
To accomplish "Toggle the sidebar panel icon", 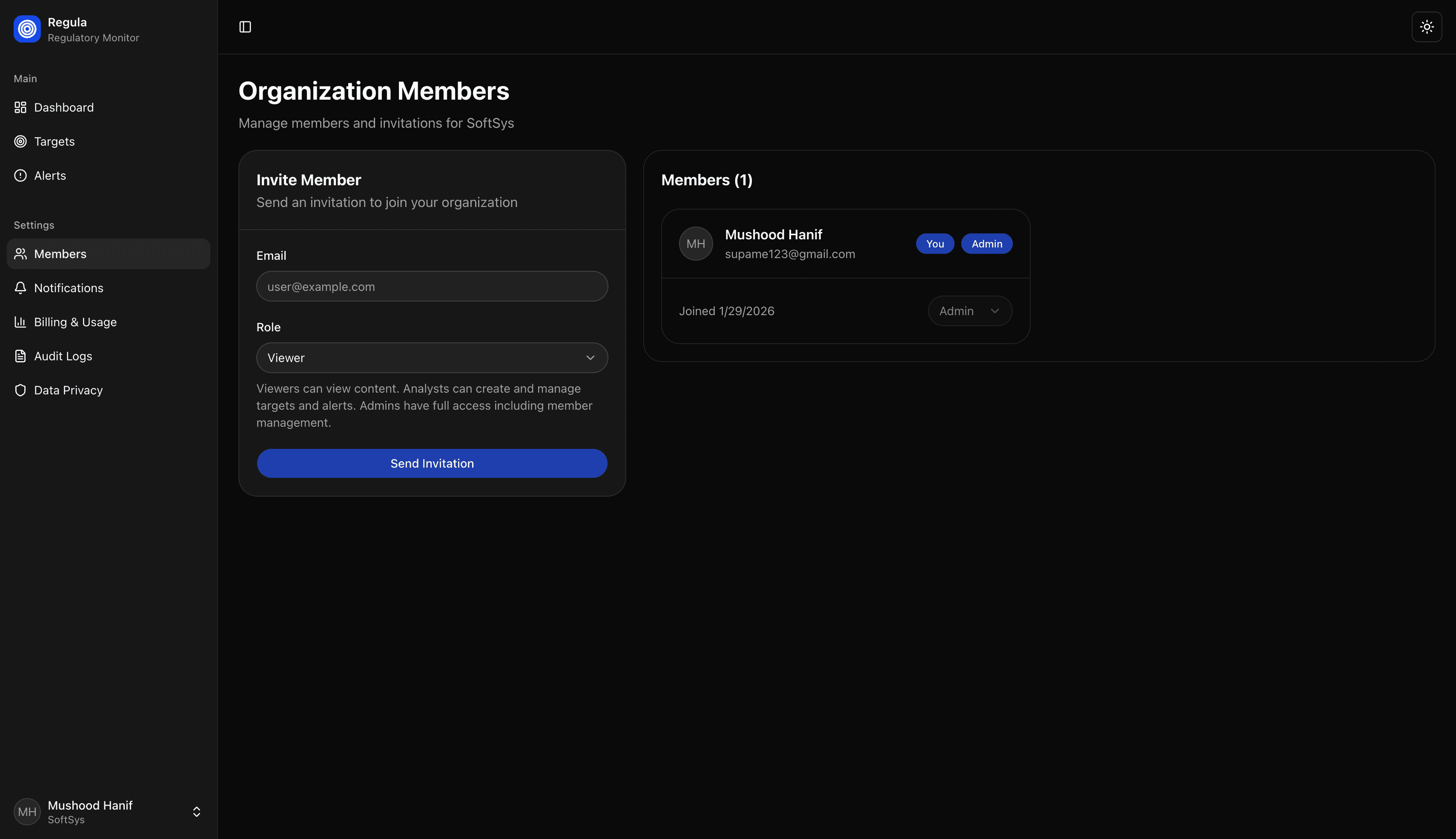I will click(245, 27).
